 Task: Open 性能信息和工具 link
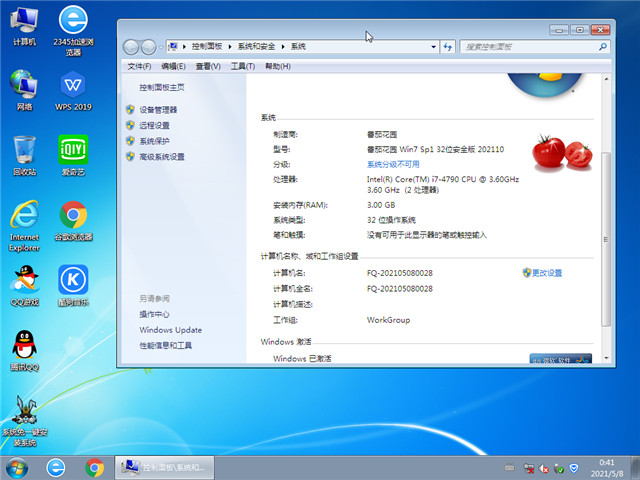tap(166, 346)
